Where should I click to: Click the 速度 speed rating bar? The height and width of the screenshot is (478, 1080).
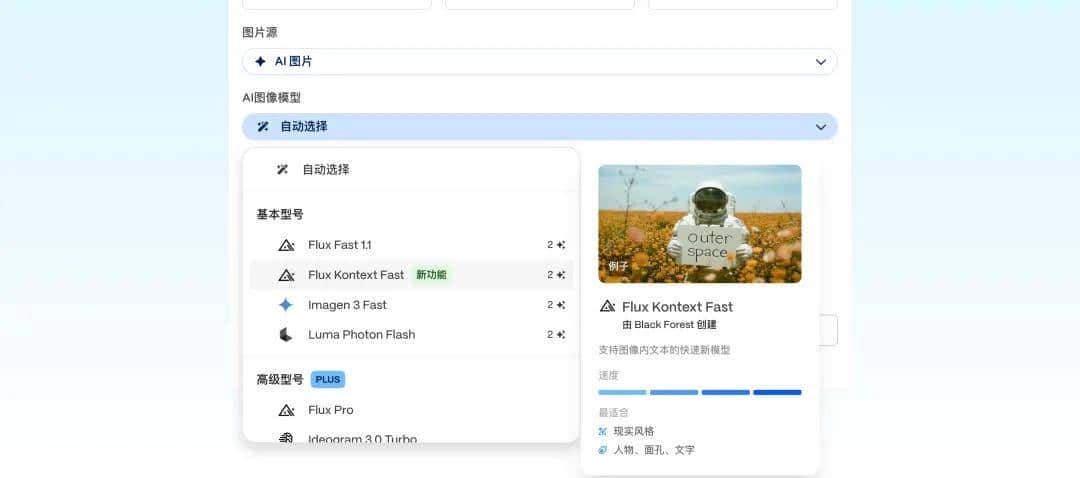click(699, 392)
